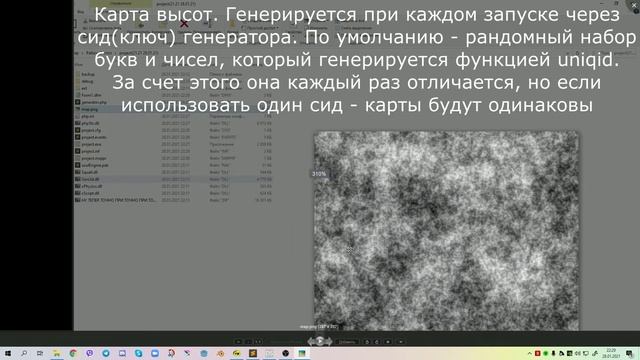Open the Windows notification center

[630, 353]
